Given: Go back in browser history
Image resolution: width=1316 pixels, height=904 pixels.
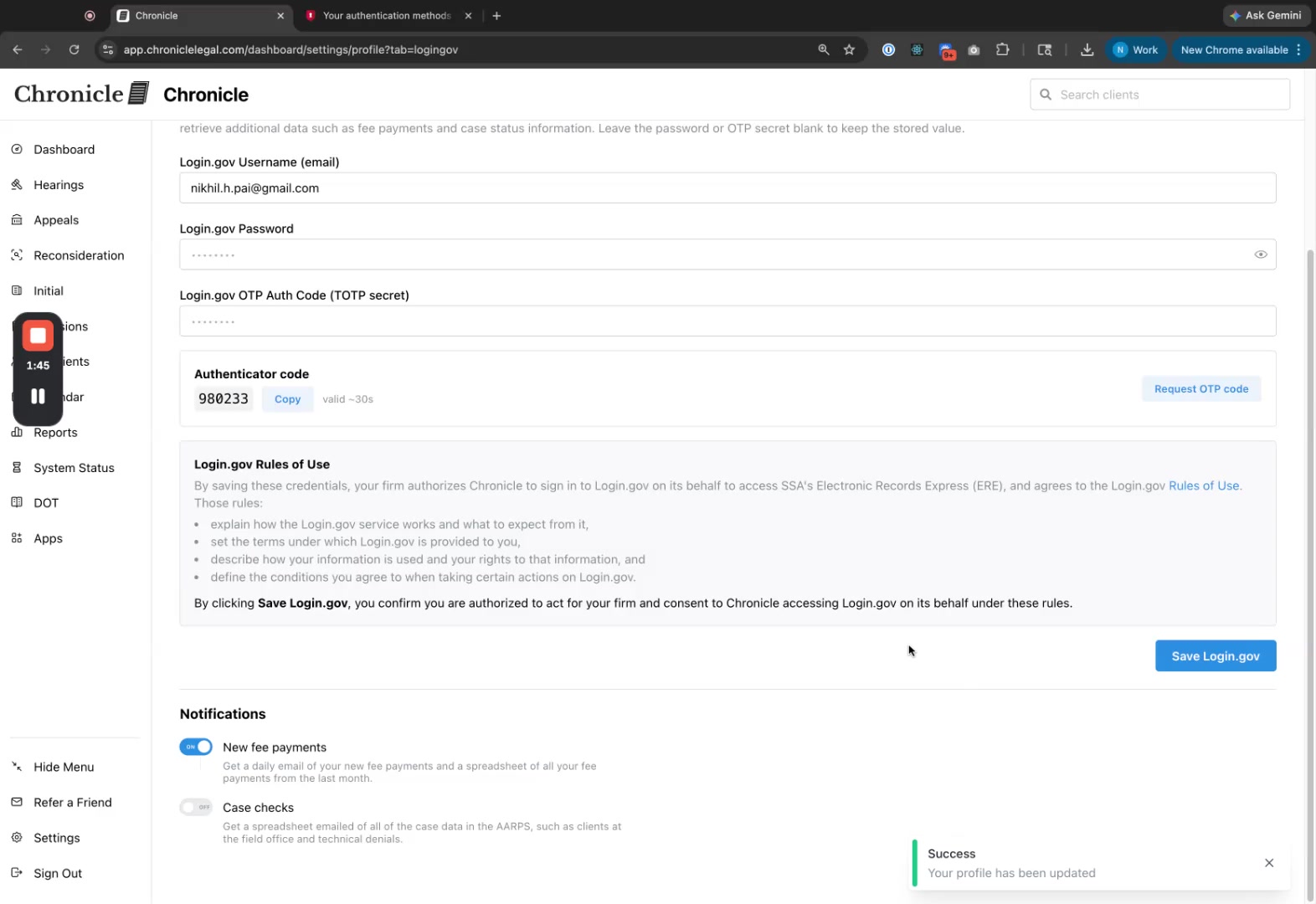Looking at the screenshot, I should 18,49.
